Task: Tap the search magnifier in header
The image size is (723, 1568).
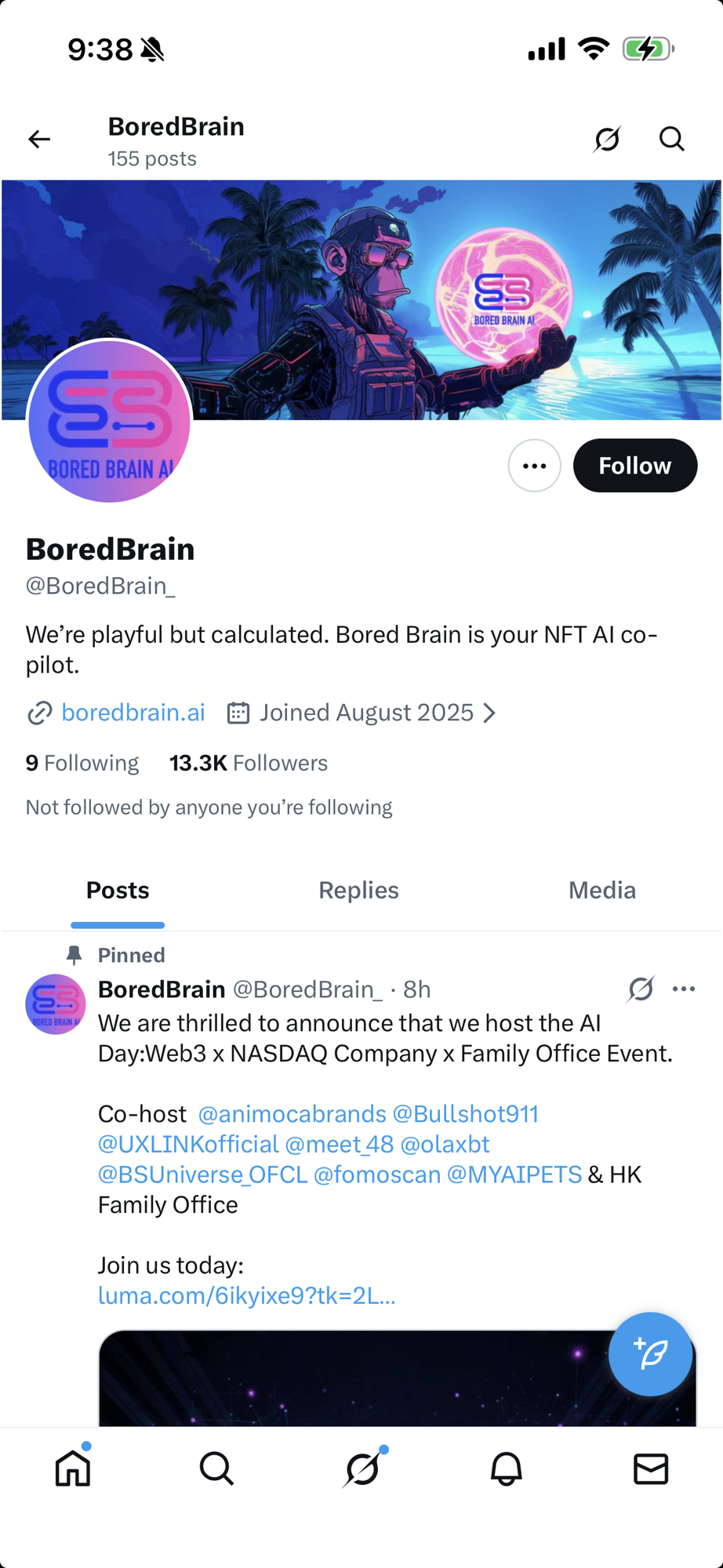Action: (671, 140)
